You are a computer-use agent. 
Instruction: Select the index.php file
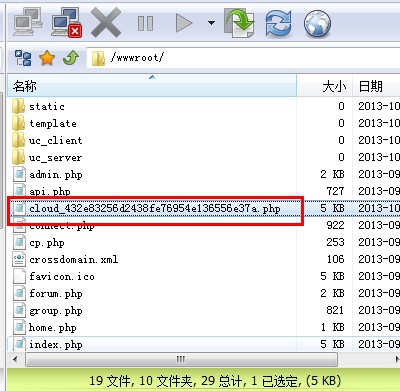click(x=55, y=344)
